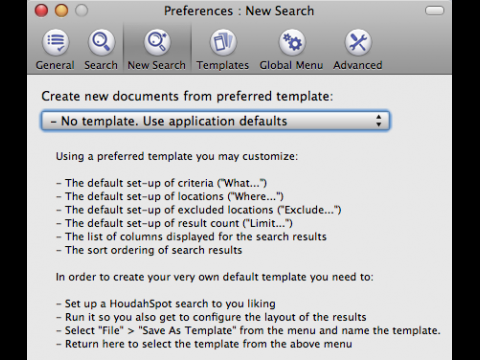This screenshot has width=480, height=360.
Task: Click the template popup's up-down arrows
Action: tap(378, 121)
